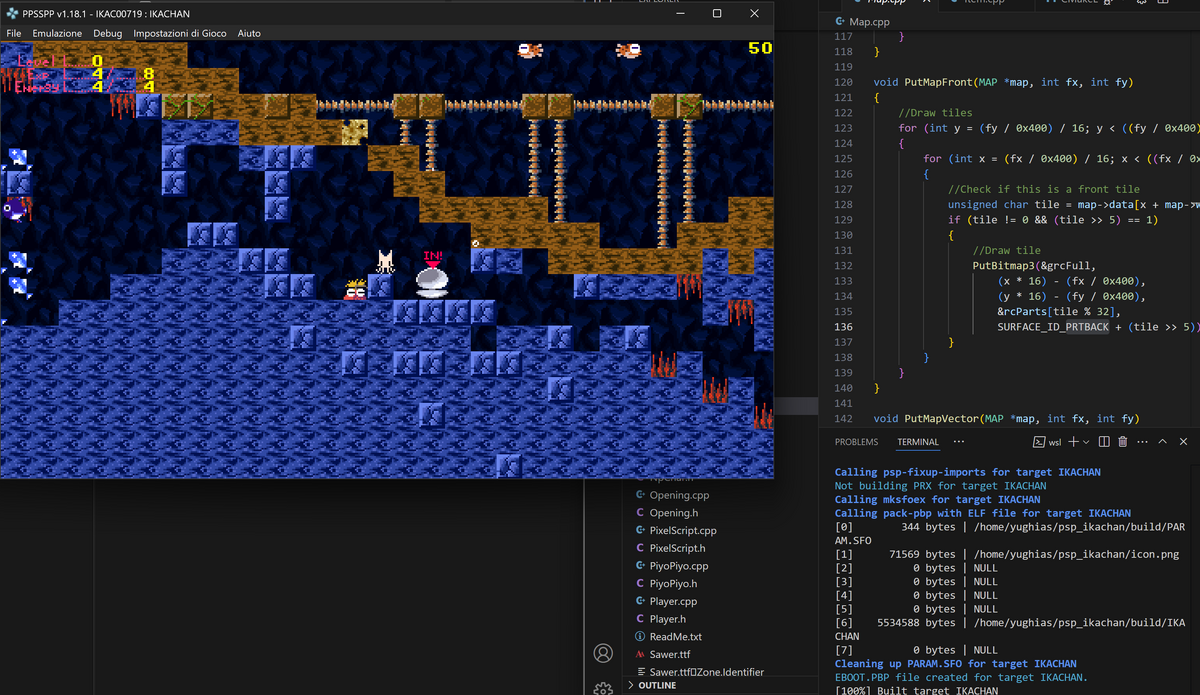This screenshot has height=695, width=1200.
Task: Open the Aiuto menu in PPSSPP
Action: click(x=249, y=33)
